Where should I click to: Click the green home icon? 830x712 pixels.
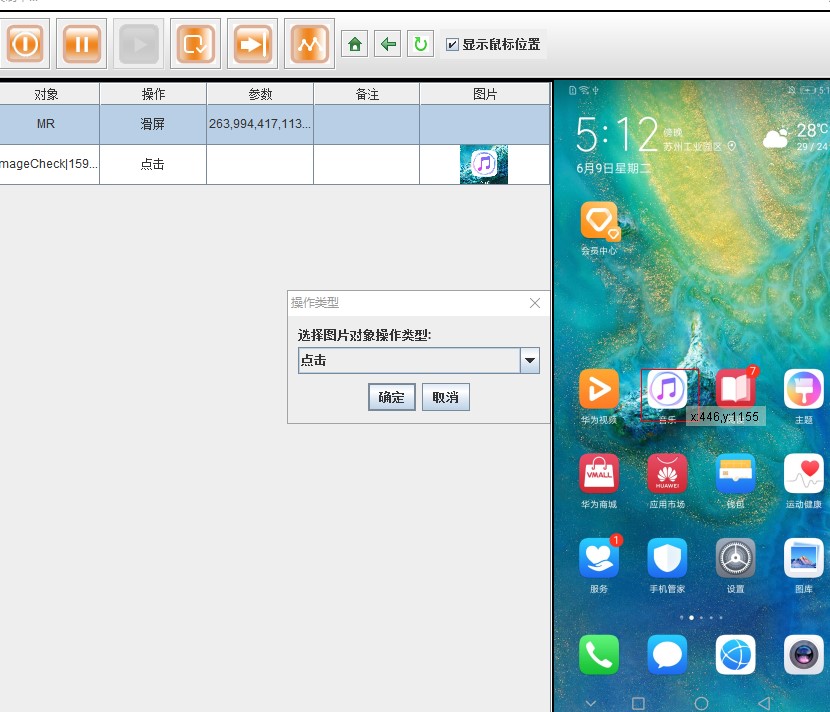(354, 44)
